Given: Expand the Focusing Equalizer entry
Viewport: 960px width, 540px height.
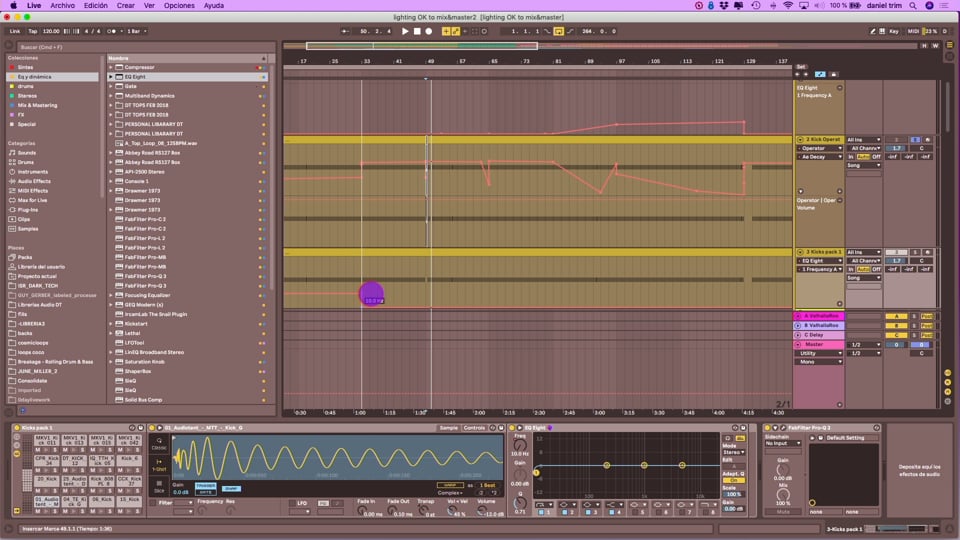Looking at the screenshot, I should [111, 295].
